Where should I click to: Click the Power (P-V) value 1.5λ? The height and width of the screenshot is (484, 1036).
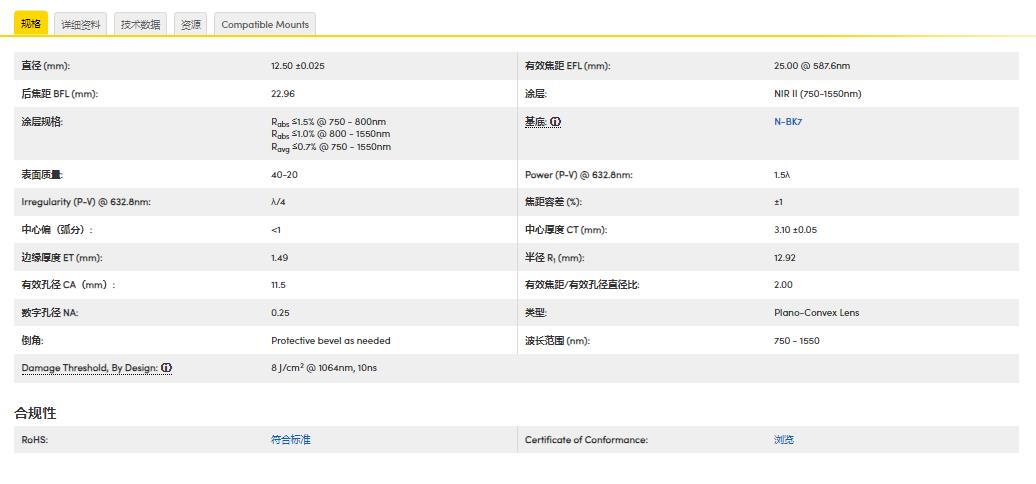pyautogui.click(x=781, y=175)
